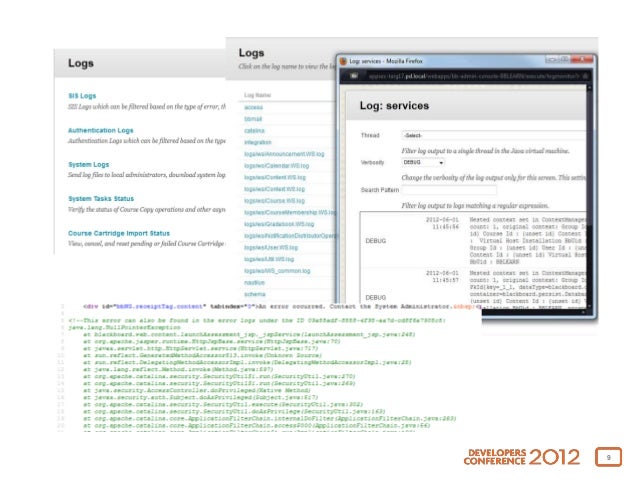Screen dimensions: 638x479
Task: Open the AnnouncementWS.log entry
Action: pos(284,154)
